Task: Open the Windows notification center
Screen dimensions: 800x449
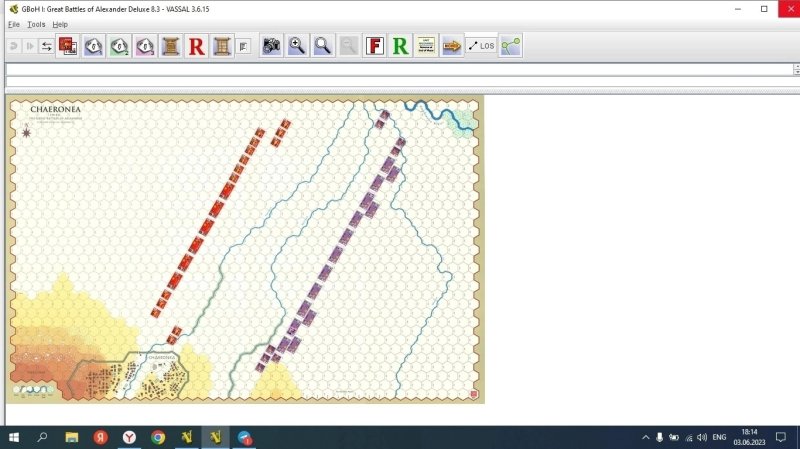Action: 781,437
